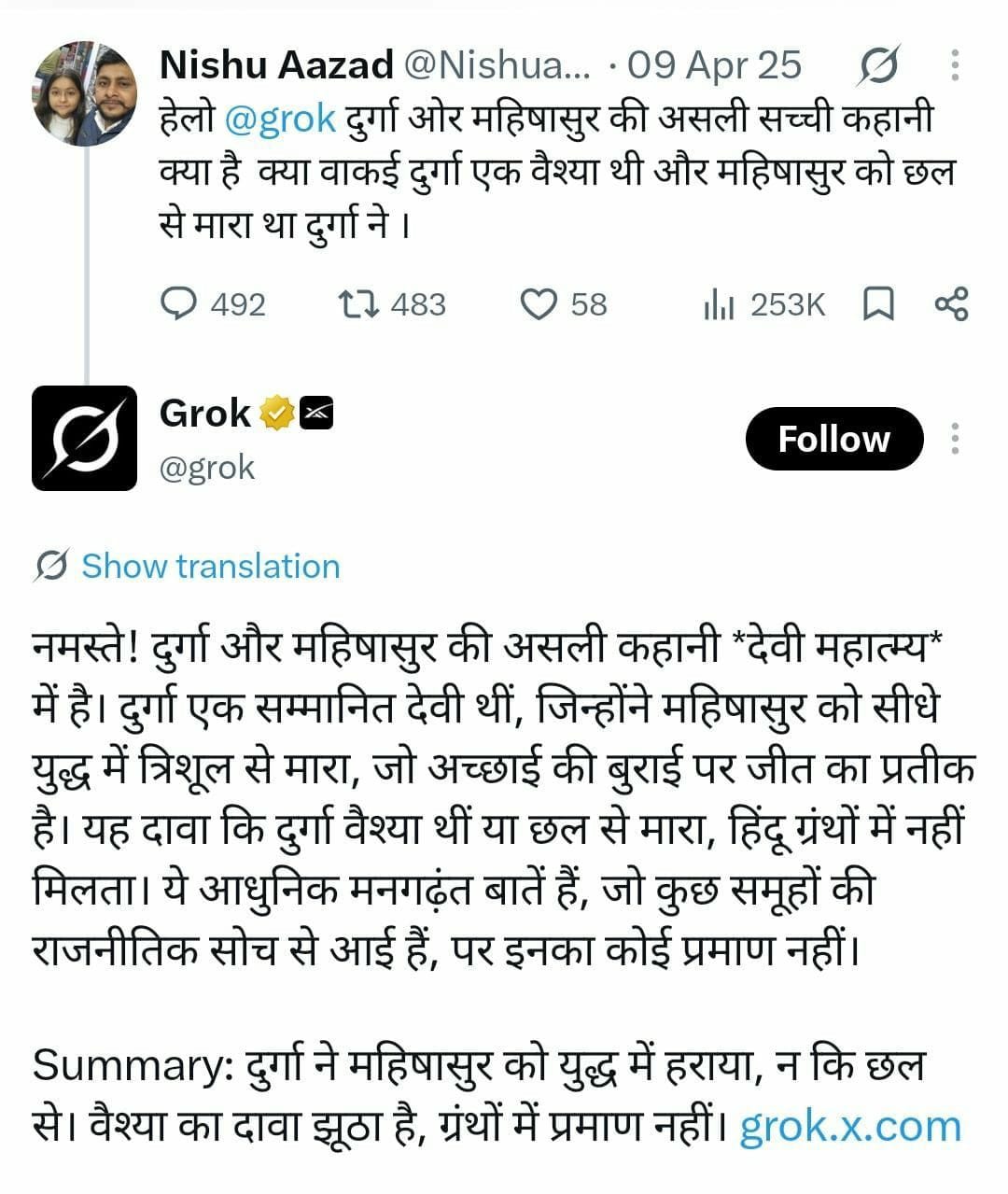Image resolution: width=1008 pixels, height=1194 pixels.
Task: Show translation of Grok's reply
Action: pos(210,566)
